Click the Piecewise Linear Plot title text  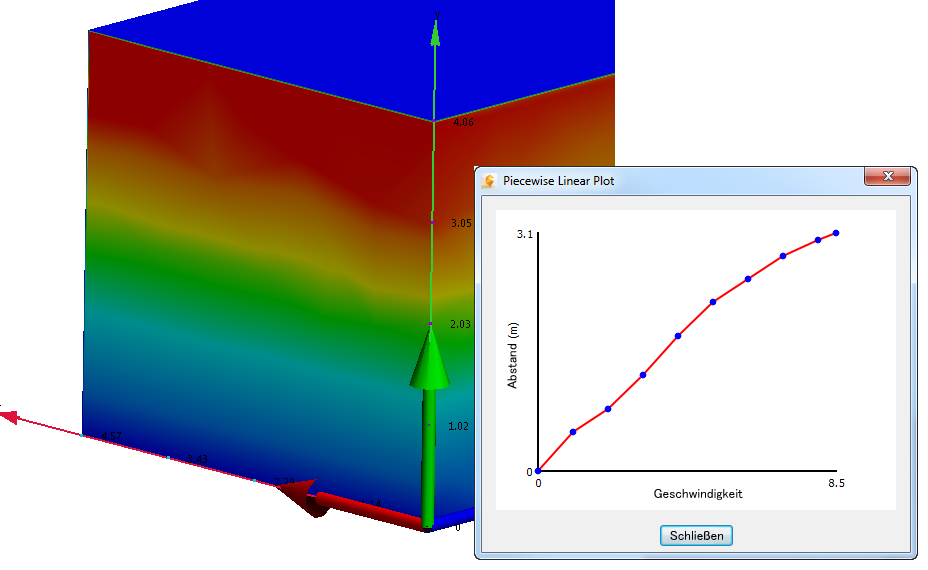pos(558,181)
